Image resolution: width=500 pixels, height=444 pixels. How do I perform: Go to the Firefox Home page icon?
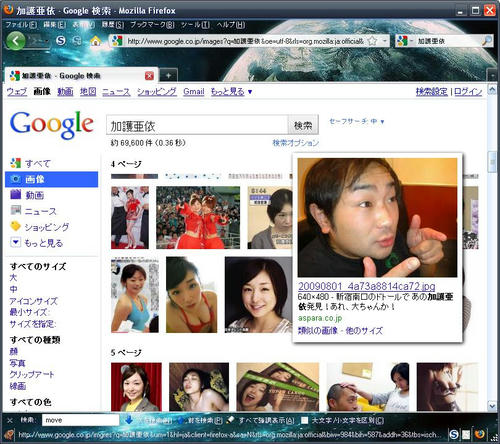(95, 41)
